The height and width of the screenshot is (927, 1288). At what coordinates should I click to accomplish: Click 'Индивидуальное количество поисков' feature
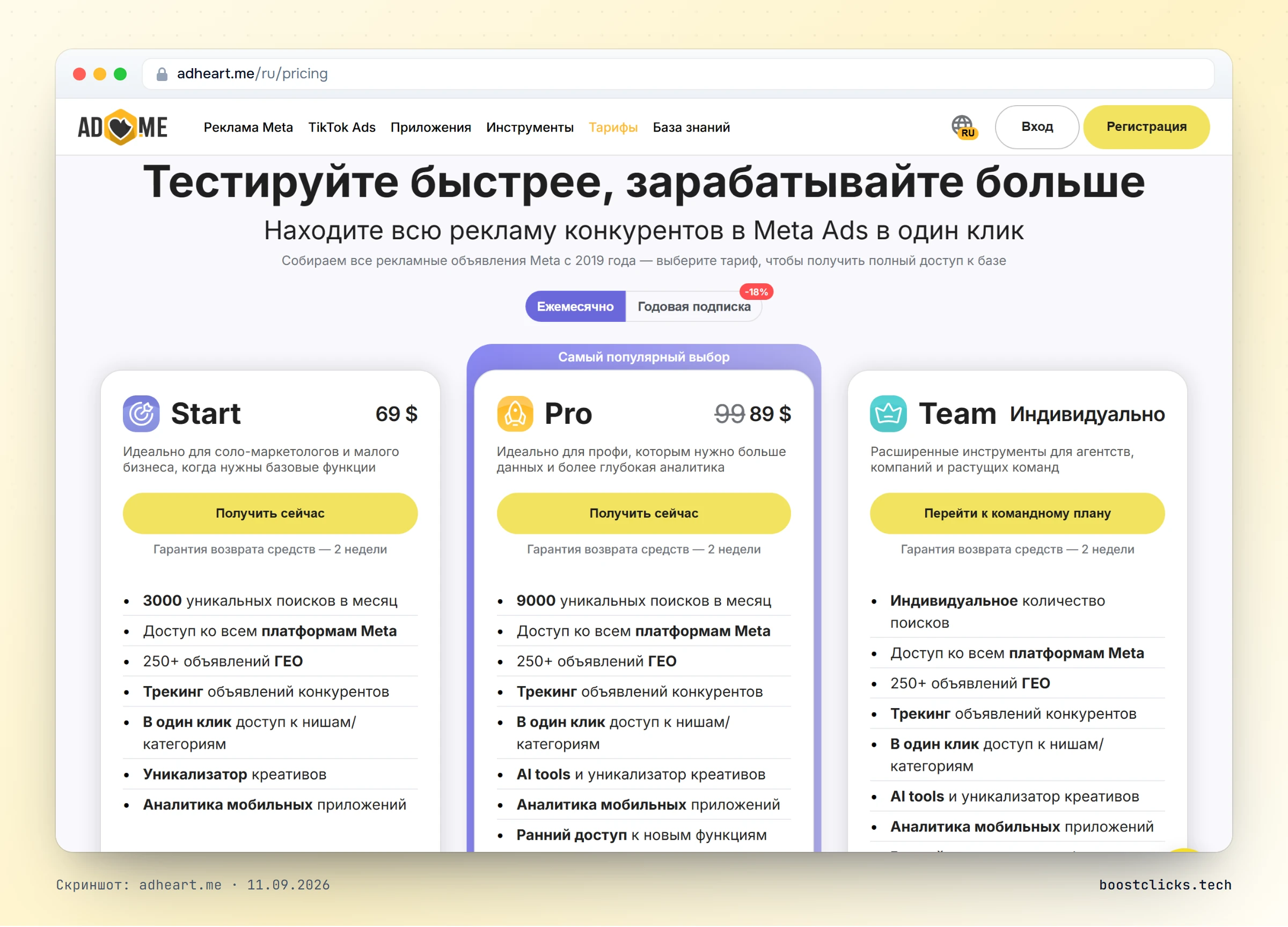(x=998, y=612)
